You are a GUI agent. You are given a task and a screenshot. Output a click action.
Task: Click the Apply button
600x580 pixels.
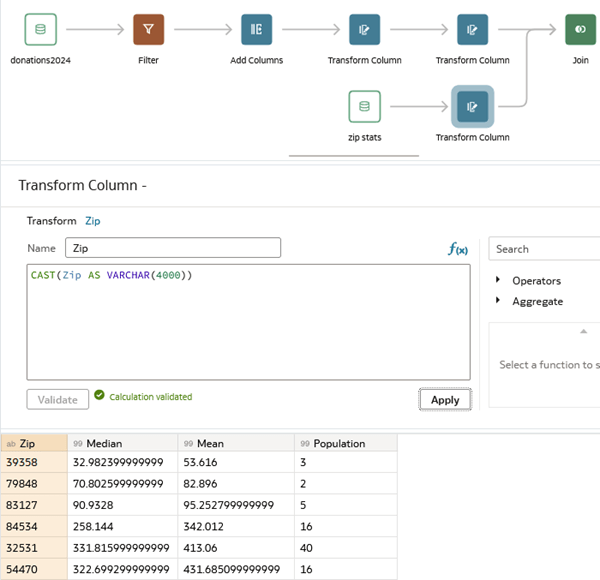445,399
